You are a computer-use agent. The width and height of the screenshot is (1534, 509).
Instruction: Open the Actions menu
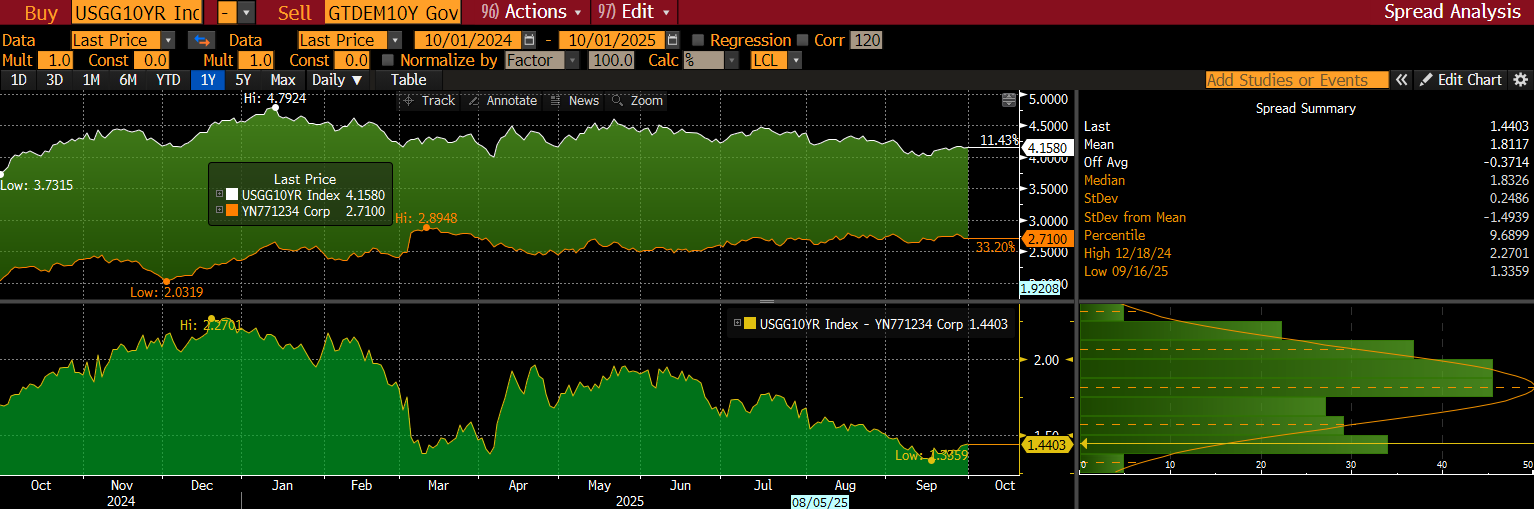point(531,12)
